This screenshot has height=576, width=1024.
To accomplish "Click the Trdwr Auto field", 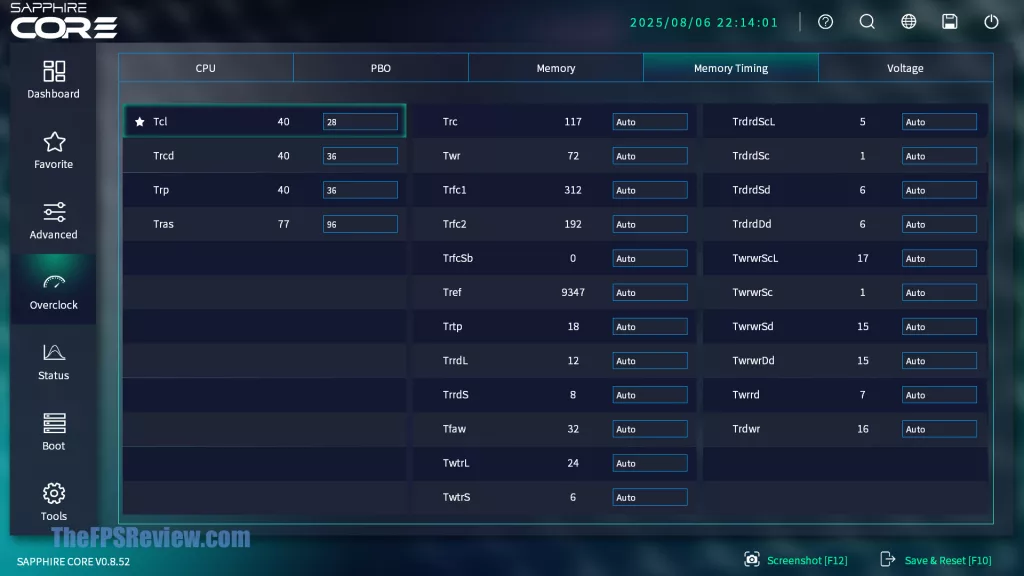I will coord(939,429).
